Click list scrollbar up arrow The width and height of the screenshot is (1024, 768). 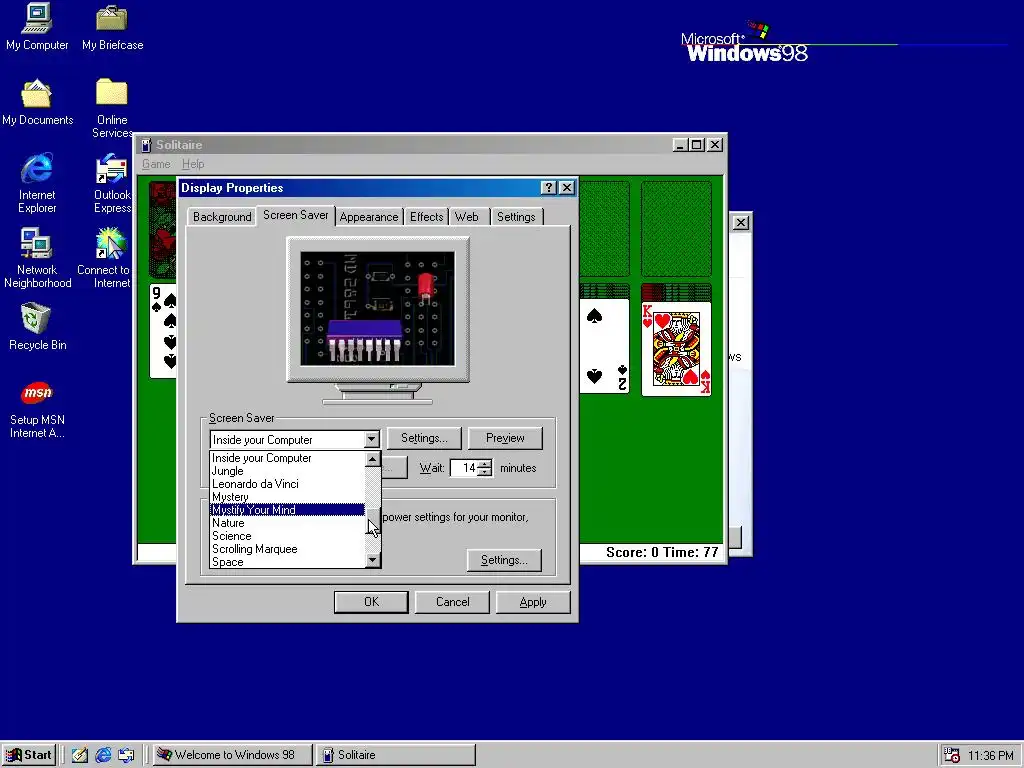click(x=372, y=459)
